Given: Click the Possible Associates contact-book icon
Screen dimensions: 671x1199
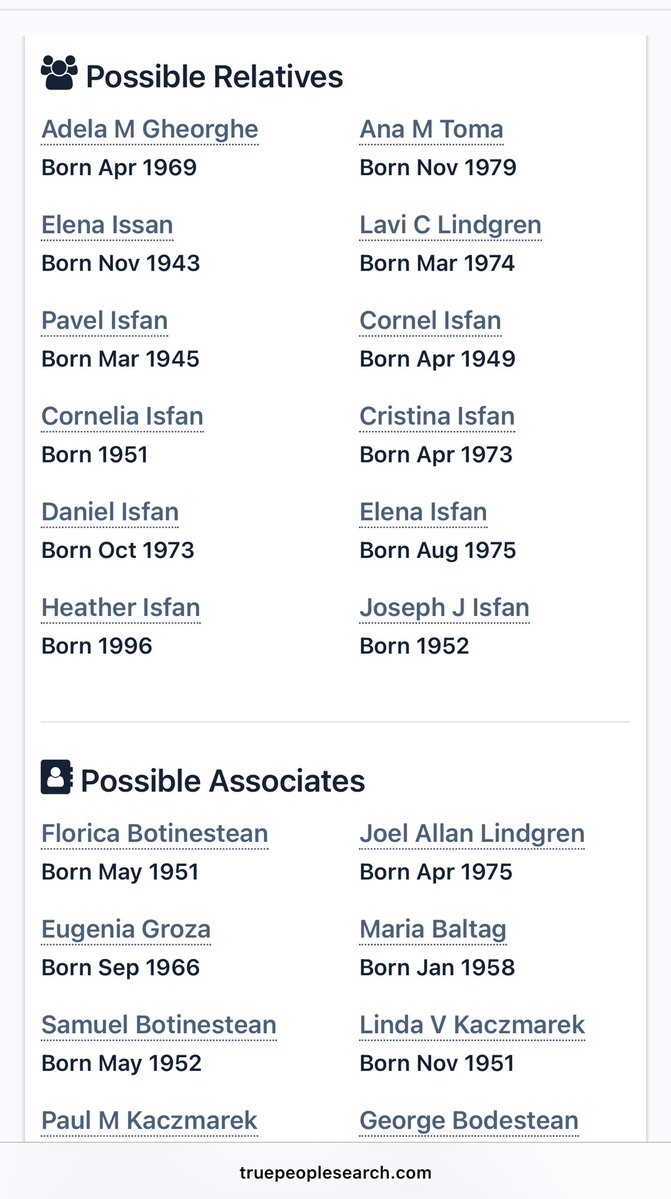Looking at the screenshot, I should point(56,778).
